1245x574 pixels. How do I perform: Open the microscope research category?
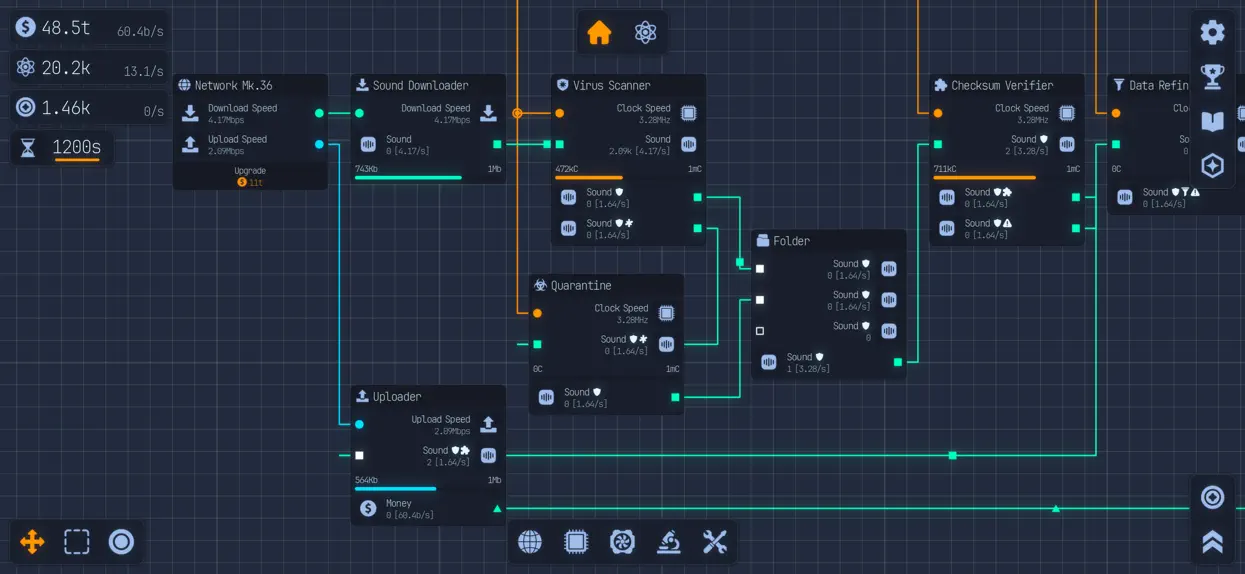click(x=668, y=542)
